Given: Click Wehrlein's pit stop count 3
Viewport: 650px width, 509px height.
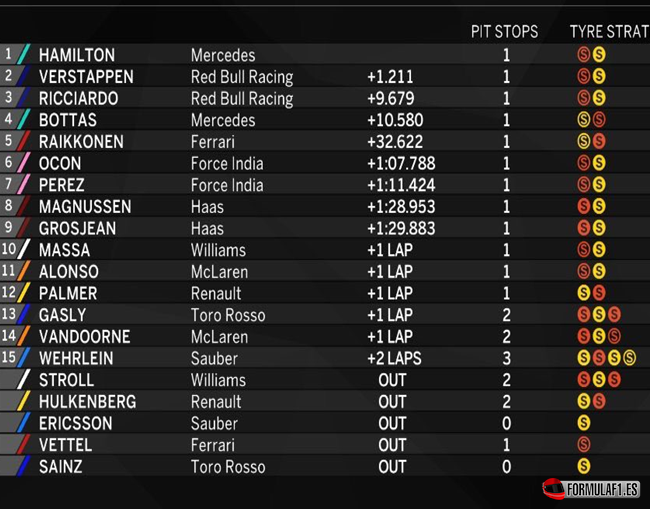Looking at the screenshot, I should [x=507, y=358].
